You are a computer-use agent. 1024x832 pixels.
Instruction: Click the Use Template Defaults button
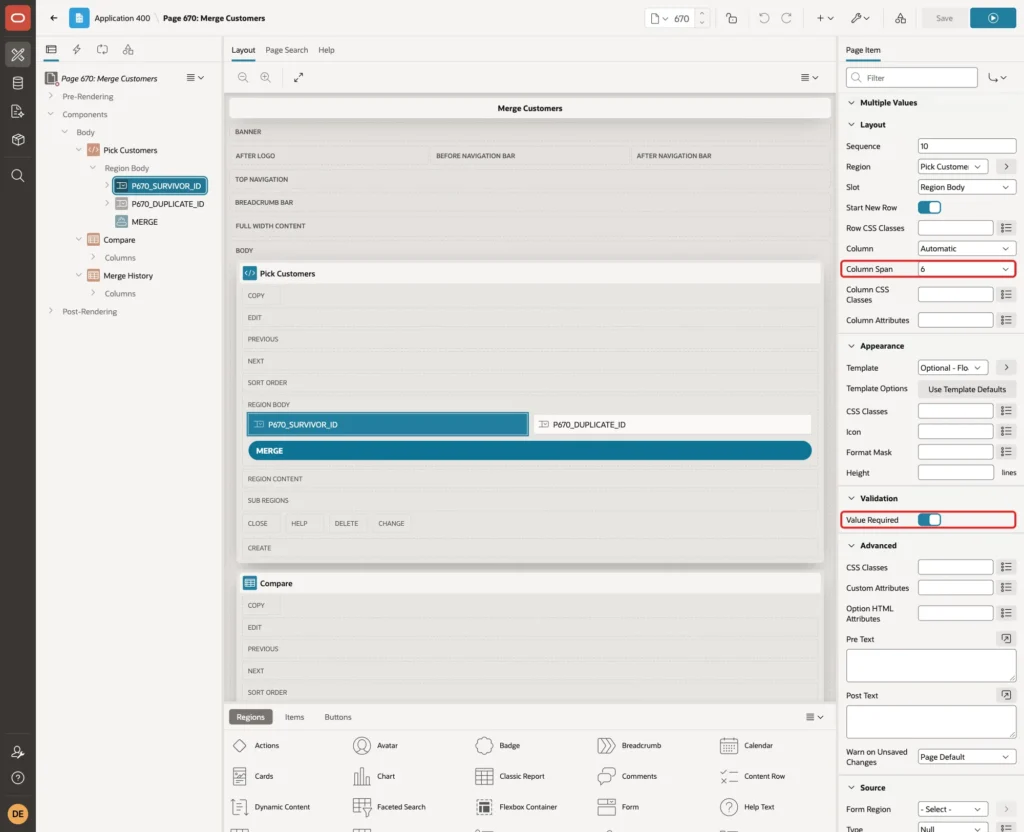pyautogui.click(x=967, y=389)
